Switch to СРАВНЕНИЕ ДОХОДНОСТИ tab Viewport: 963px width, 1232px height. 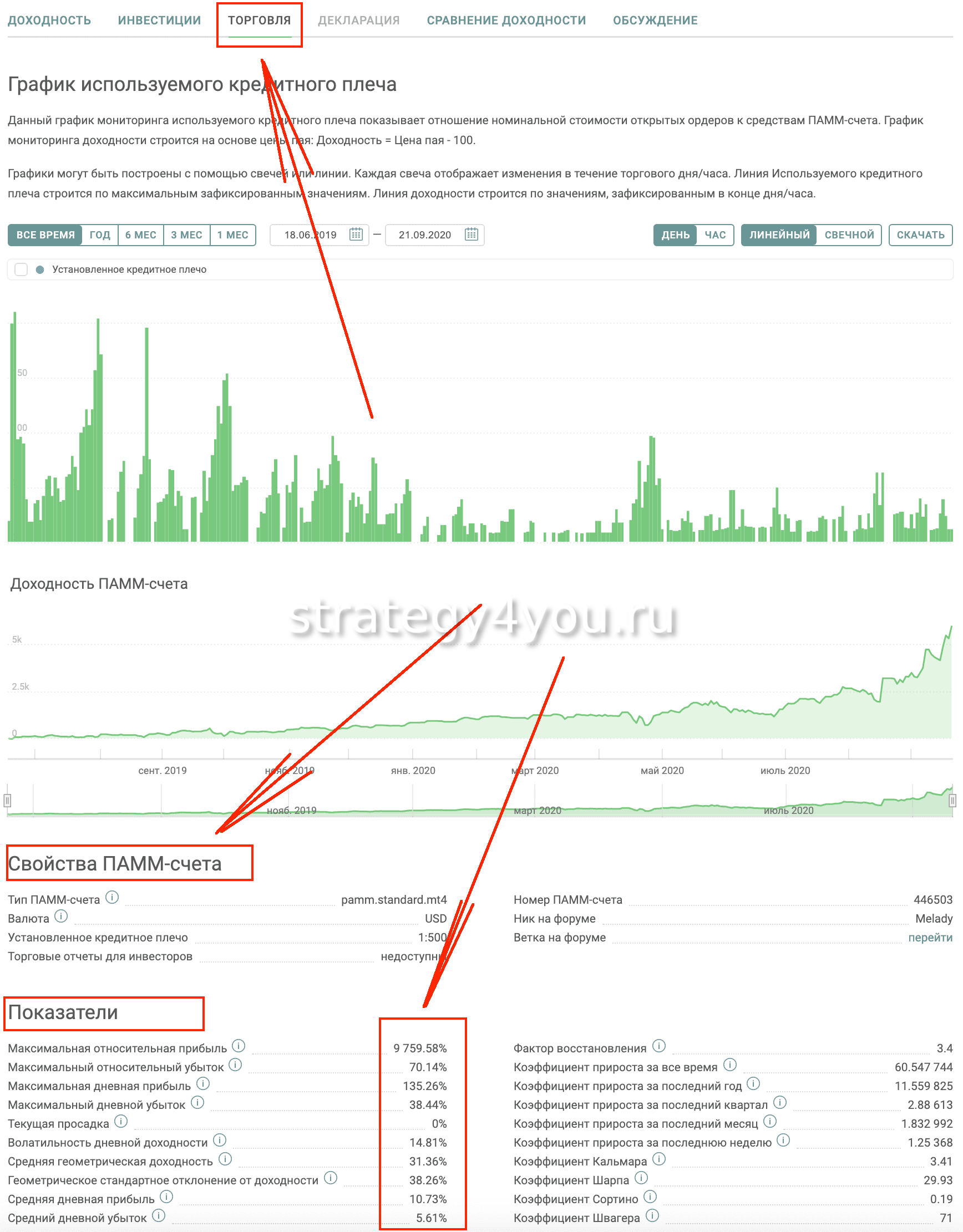506,21
